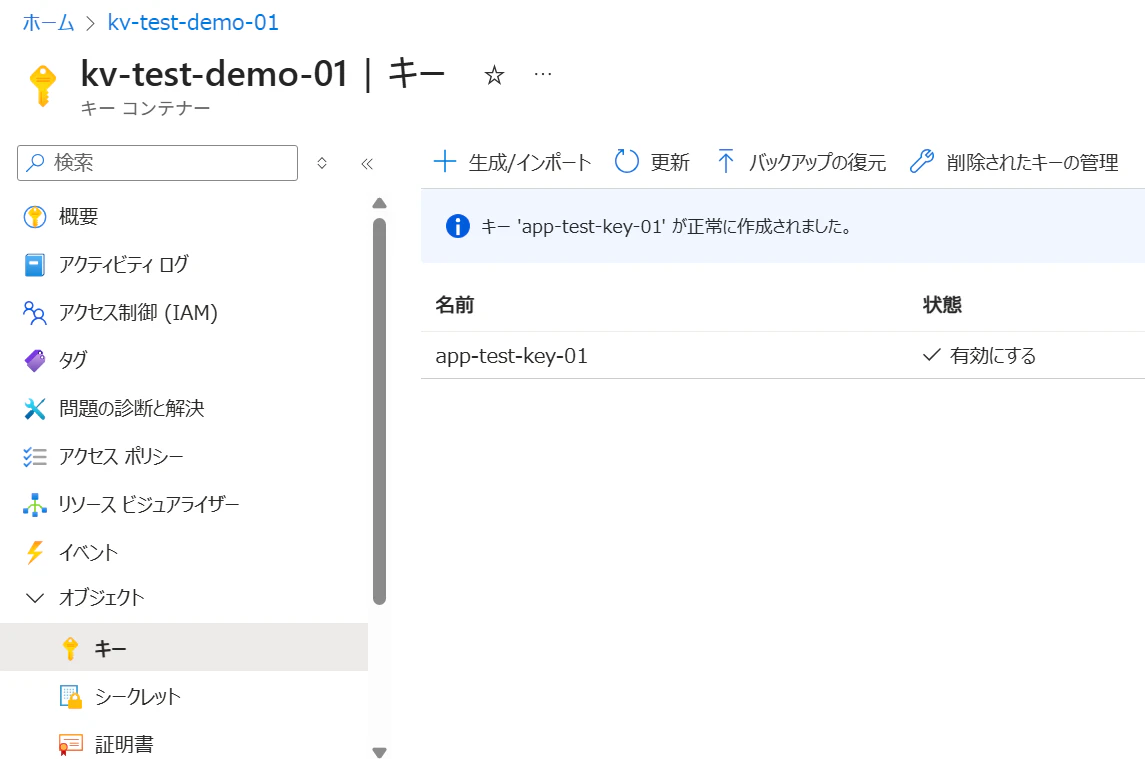Open アクティビティ ログ menu item

tap(184, 264)
